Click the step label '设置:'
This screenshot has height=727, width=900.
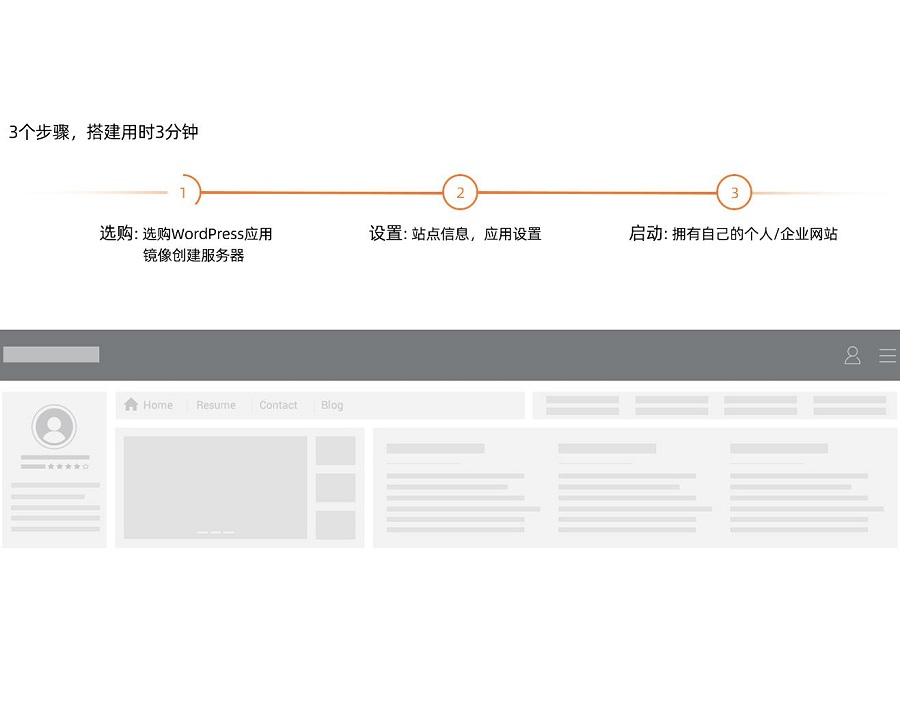(388, 233)
